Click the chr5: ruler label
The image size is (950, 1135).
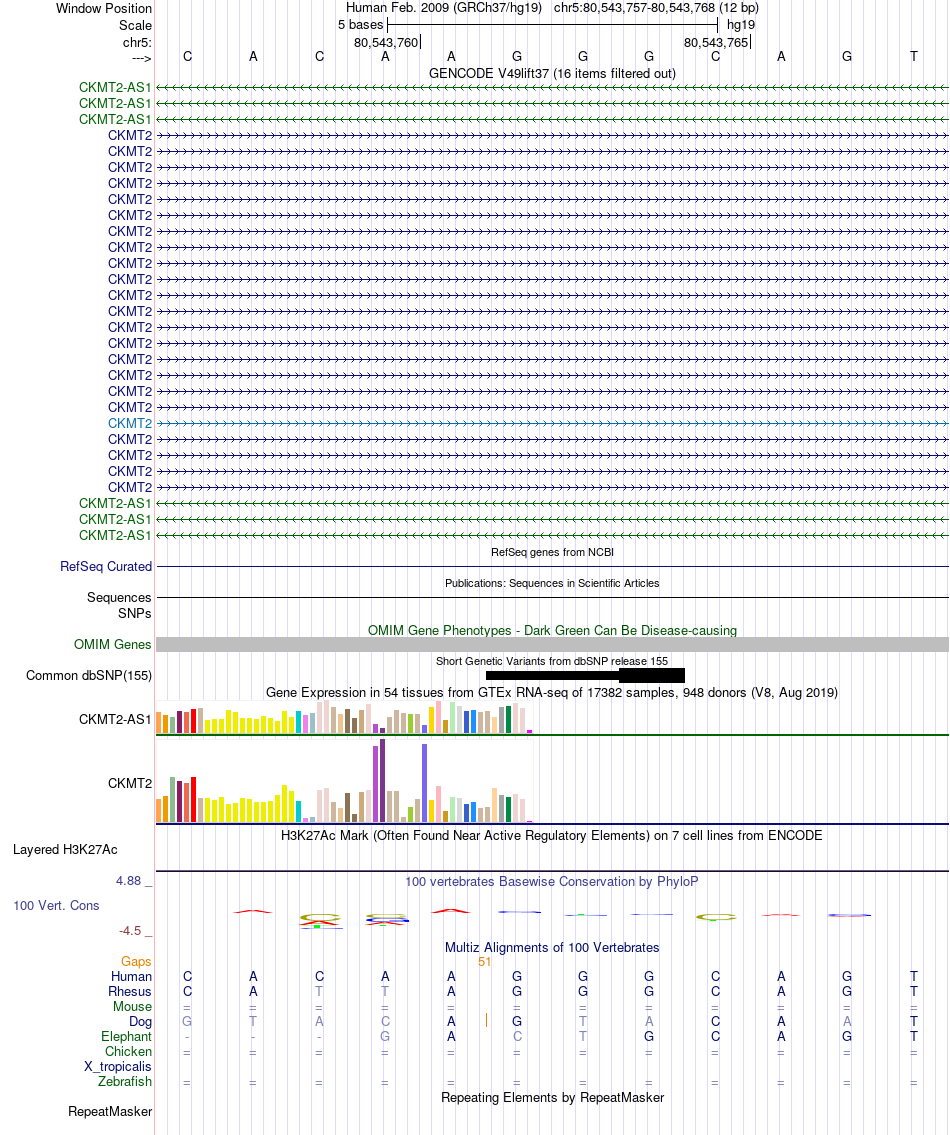[x=138, y=43]
